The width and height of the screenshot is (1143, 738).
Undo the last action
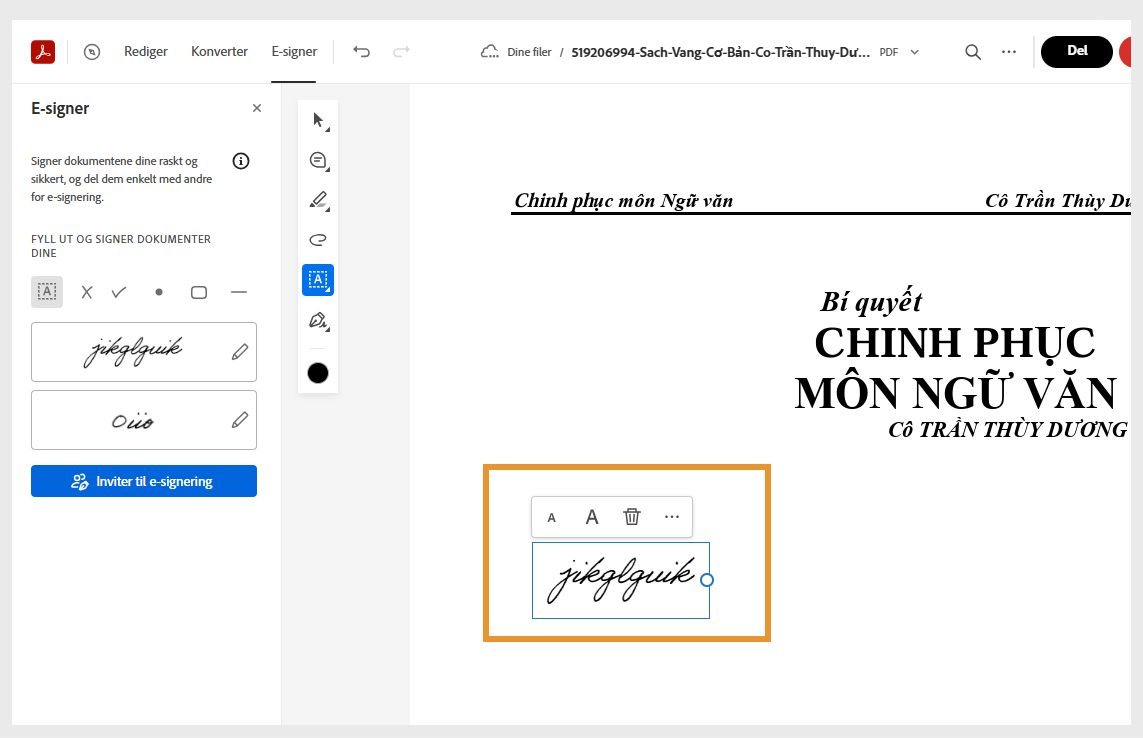pos(362,52)
